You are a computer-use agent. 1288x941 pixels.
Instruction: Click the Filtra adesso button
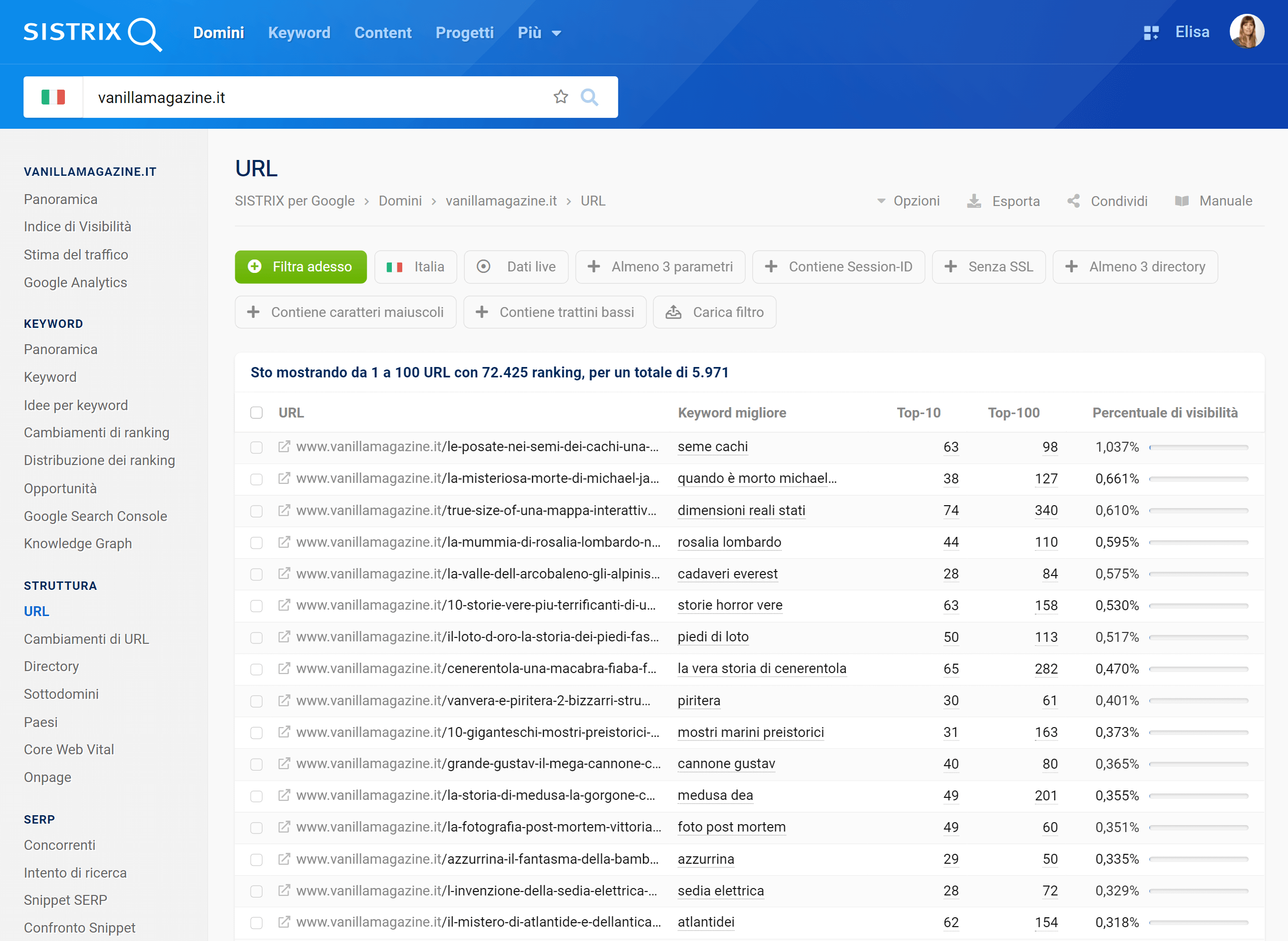tap(300, 267)
